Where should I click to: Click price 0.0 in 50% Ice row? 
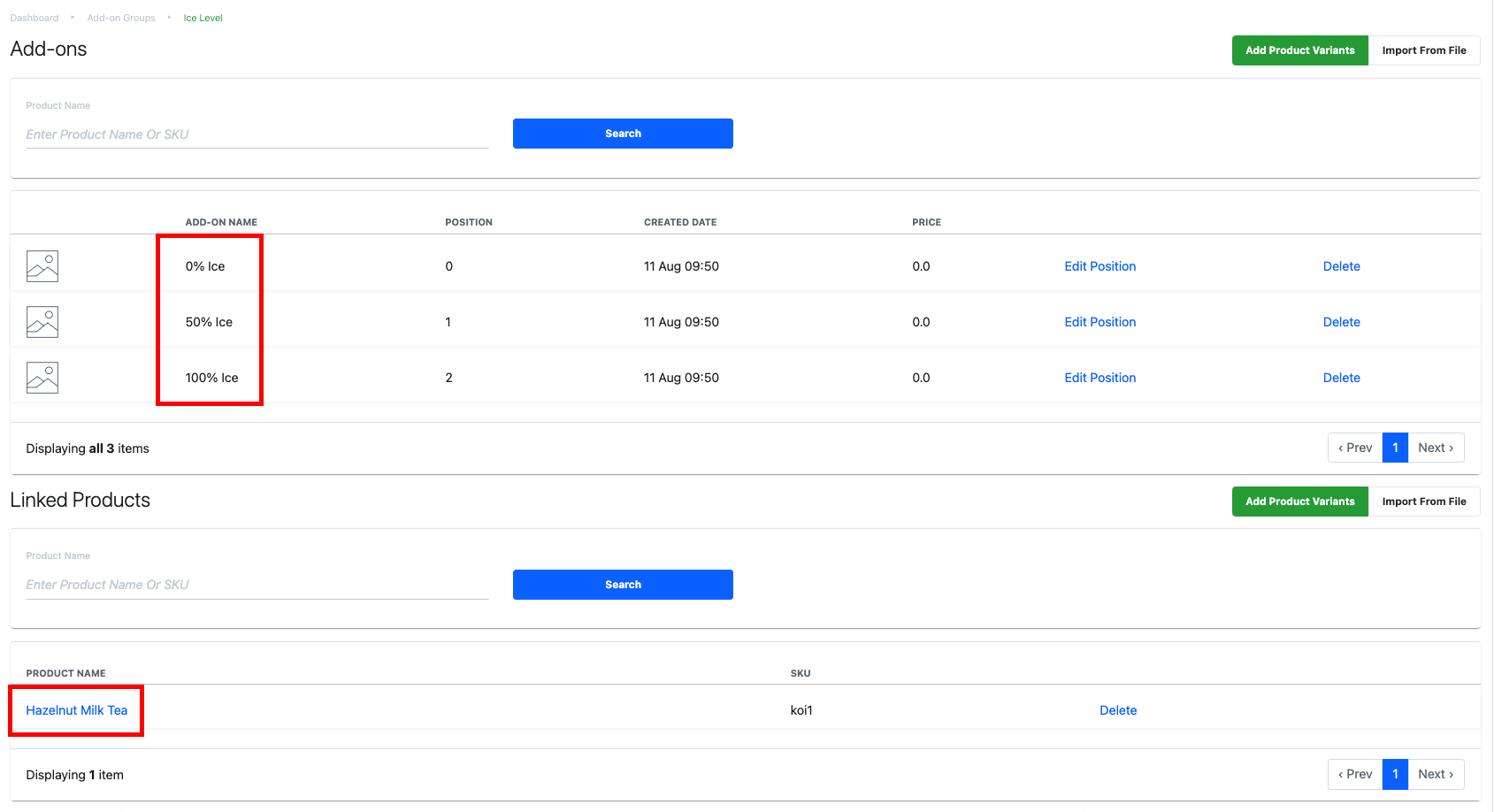tap(921, 322)
